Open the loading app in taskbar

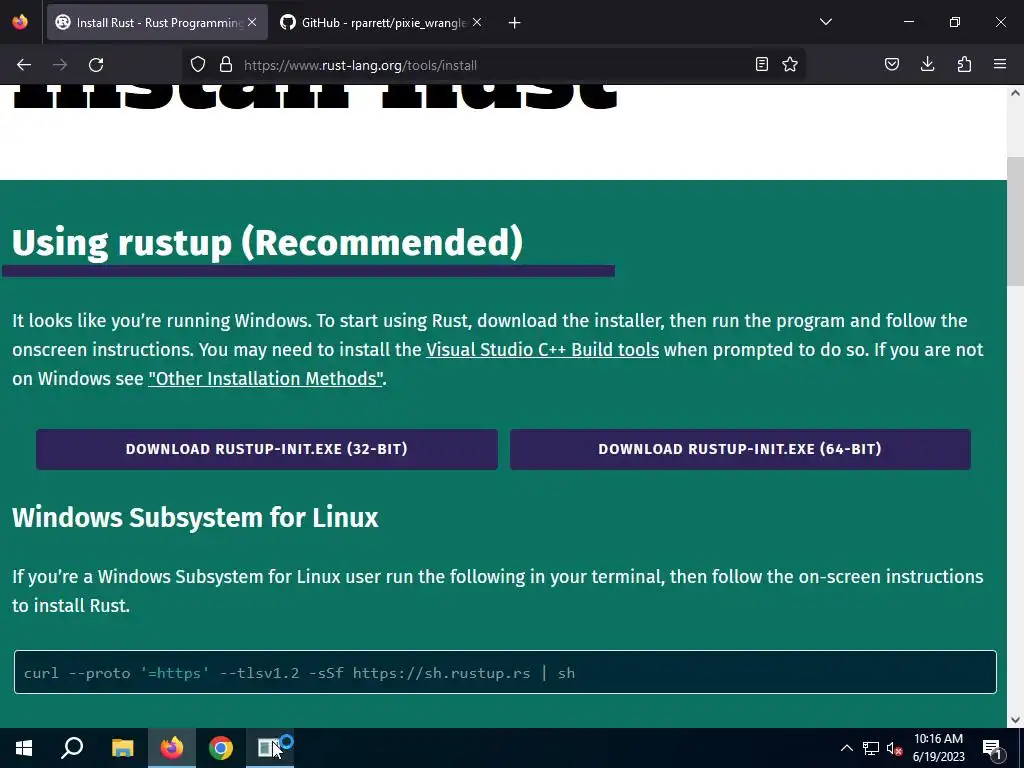pos(270,748)
